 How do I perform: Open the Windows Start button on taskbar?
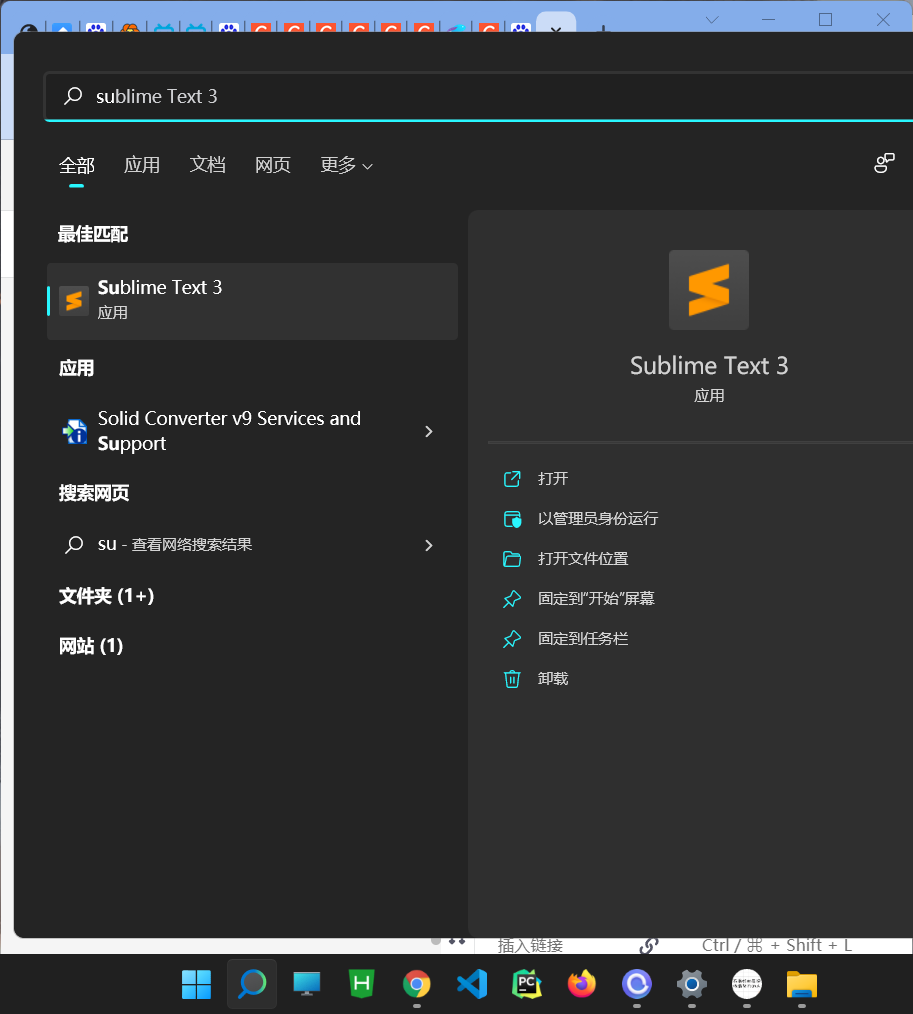(197, 984)
